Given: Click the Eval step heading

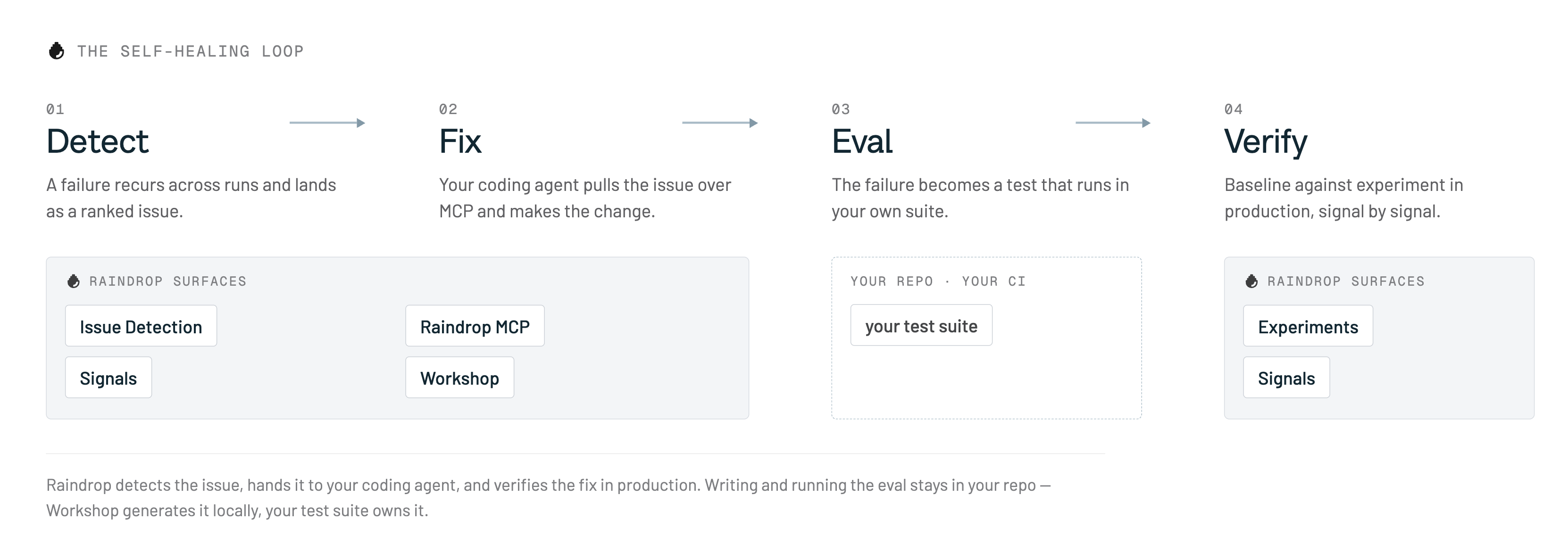Looking at the screenshot, I should (x=862, y=142).
